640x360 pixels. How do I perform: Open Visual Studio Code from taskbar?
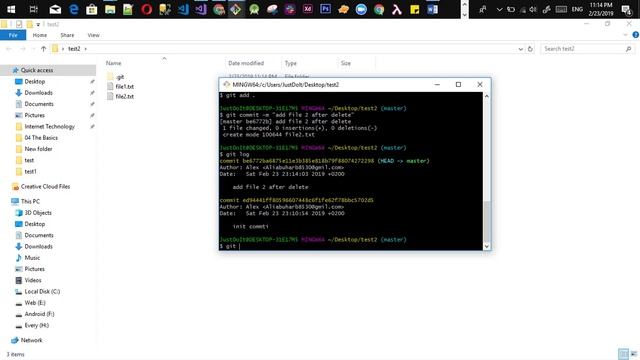click(183, 9)
